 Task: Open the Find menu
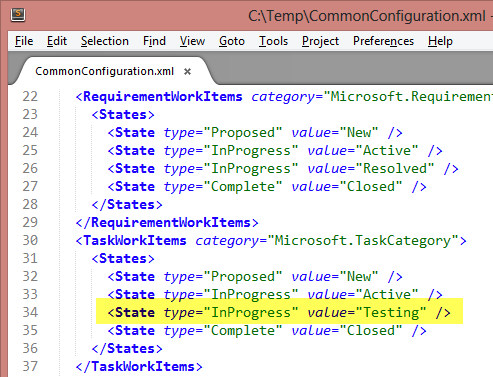(154, 41)
